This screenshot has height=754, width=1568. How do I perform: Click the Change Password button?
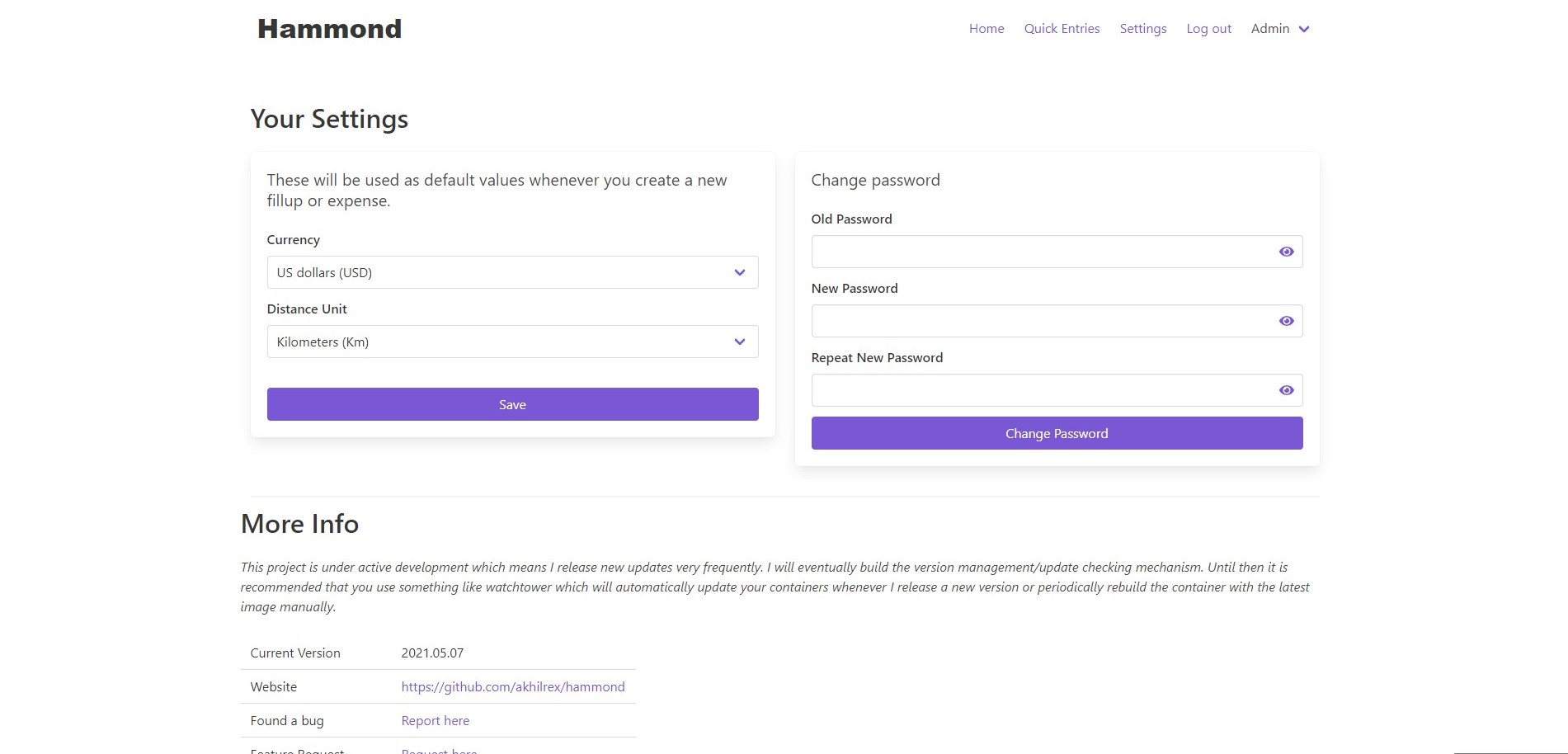1057,433
